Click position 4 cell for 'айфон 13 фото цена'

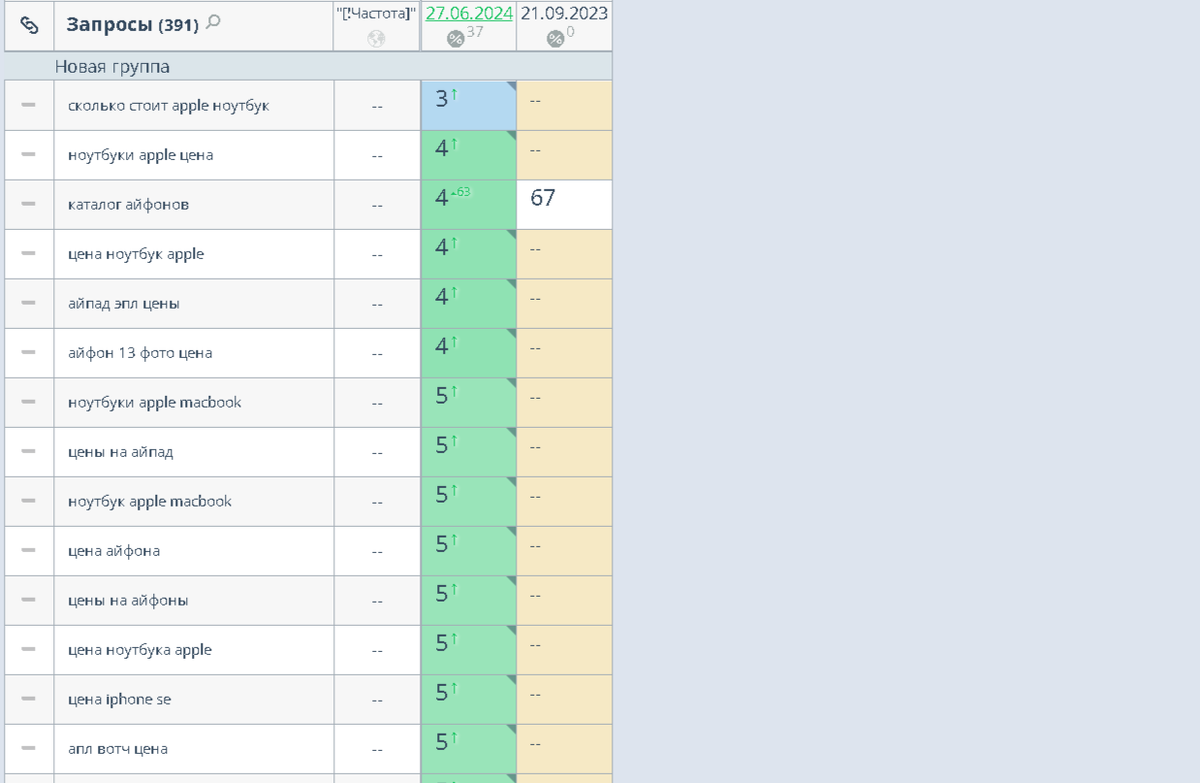click(469, 353)
